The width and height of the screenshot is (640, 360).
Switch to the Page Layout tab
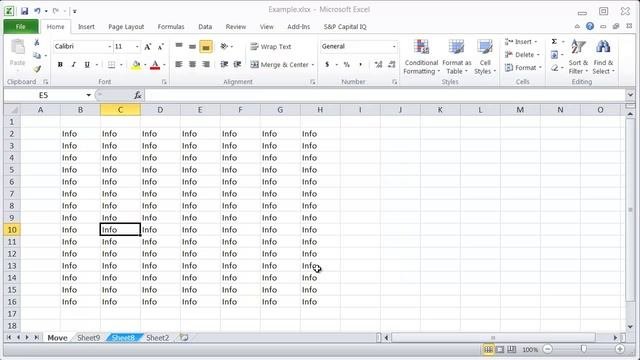126,27
